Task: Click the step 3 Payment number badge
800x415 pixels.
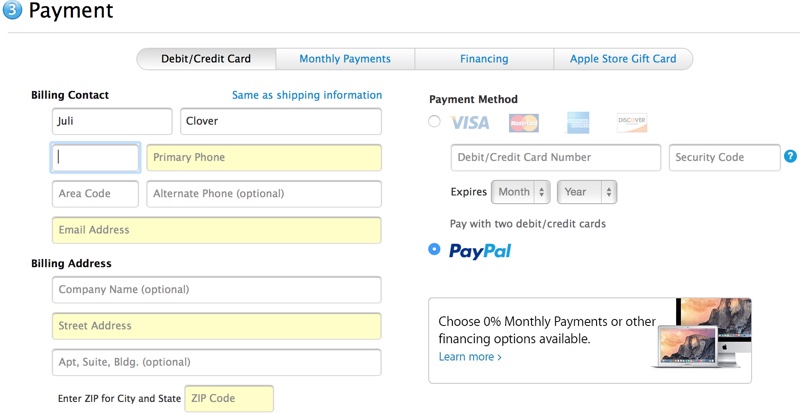Action: (x=12, y=10)
